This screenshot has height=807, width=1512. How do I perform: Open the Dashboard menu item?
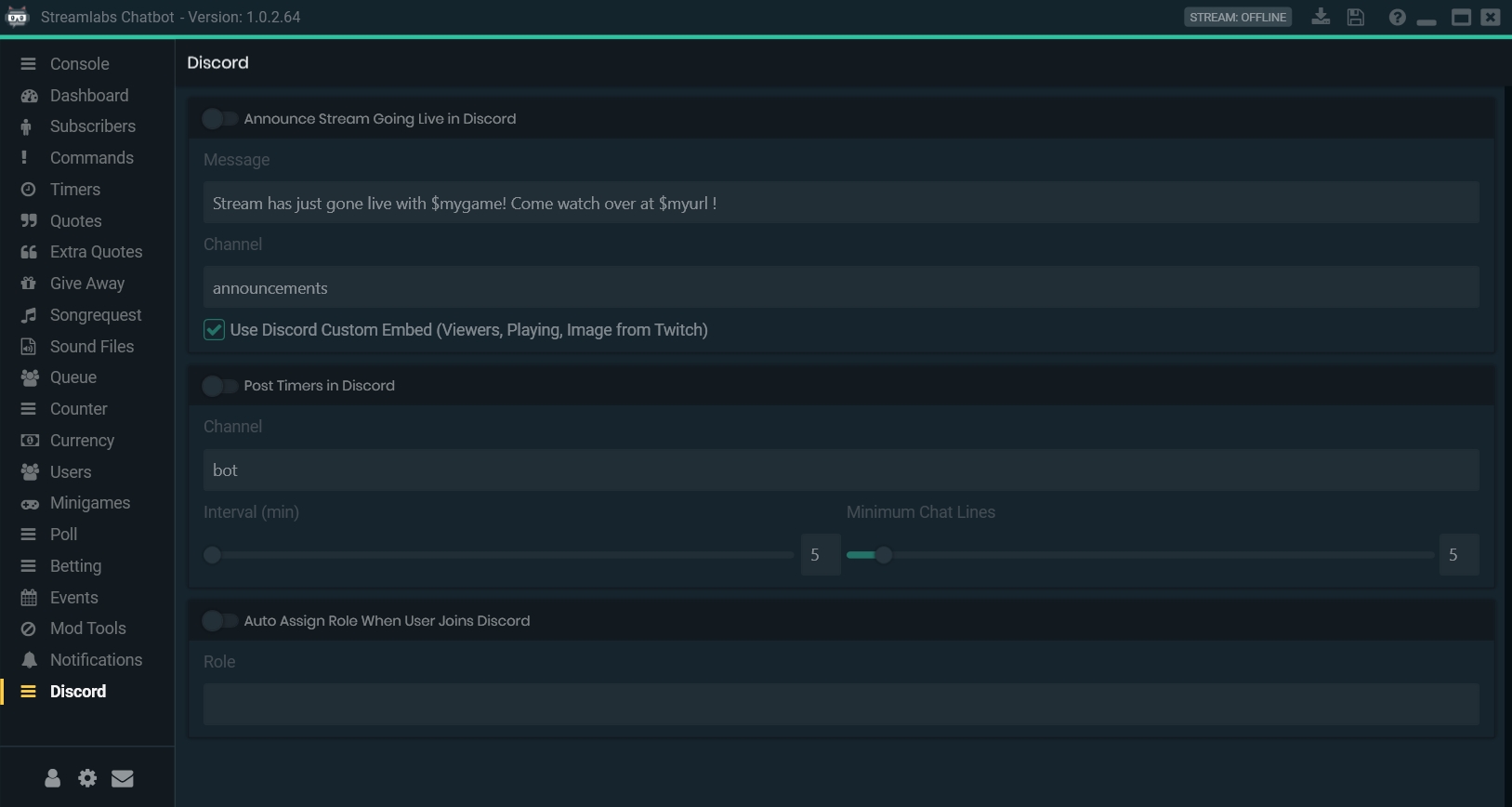coord(89,96)
